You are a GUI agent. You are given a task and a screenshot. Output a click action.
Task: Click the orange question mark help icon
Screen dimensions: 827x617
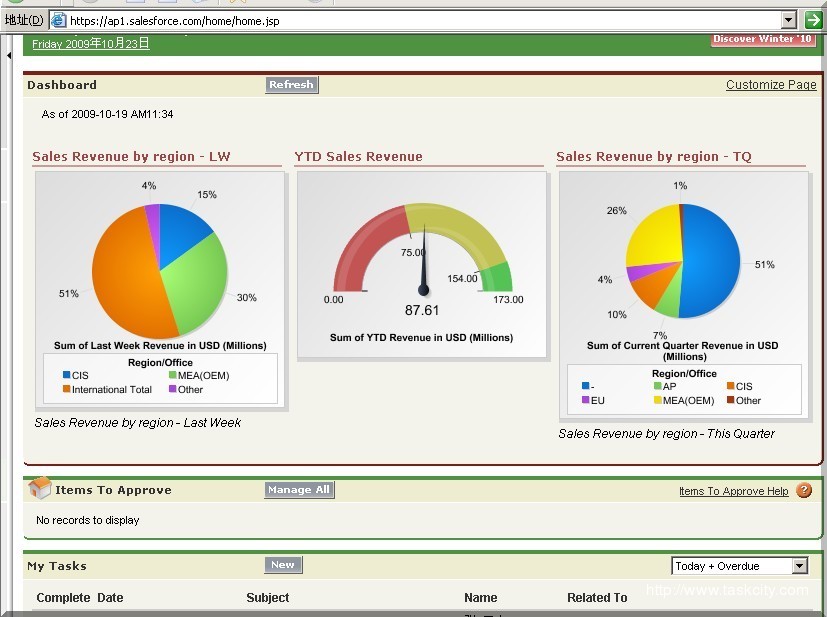click(804, 491)
